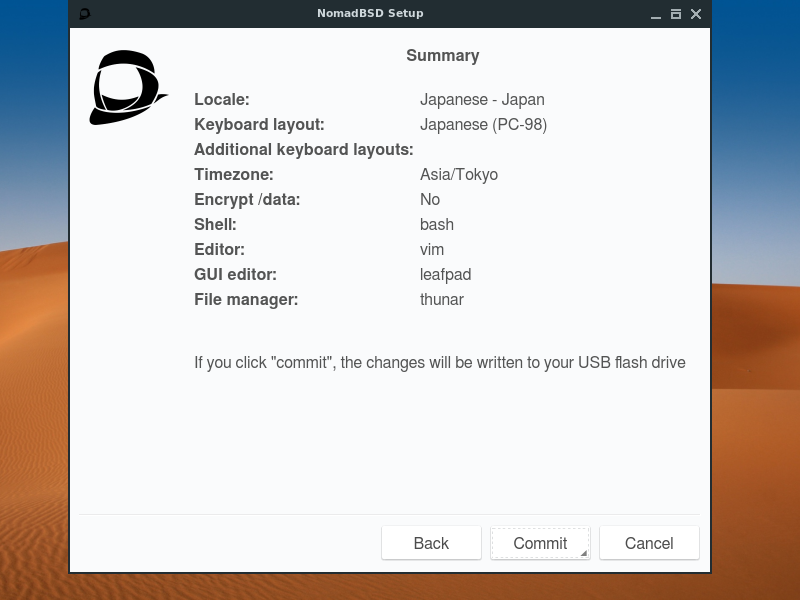800x600 pixels.
Task: Cancel the NomadBSD setup
Action: coord(649,543)
